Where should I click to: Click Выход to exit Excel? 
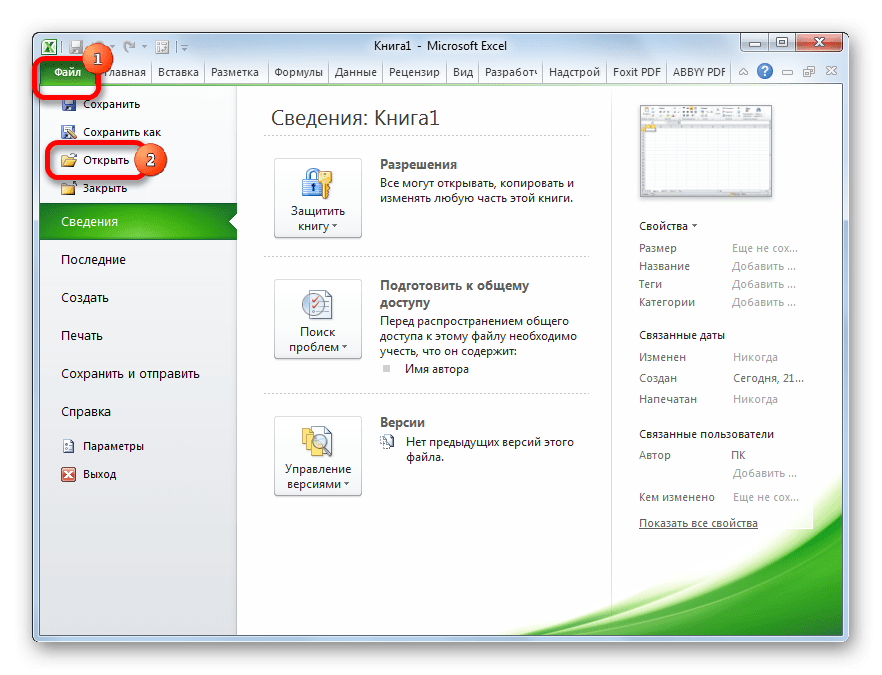[100, 474]
